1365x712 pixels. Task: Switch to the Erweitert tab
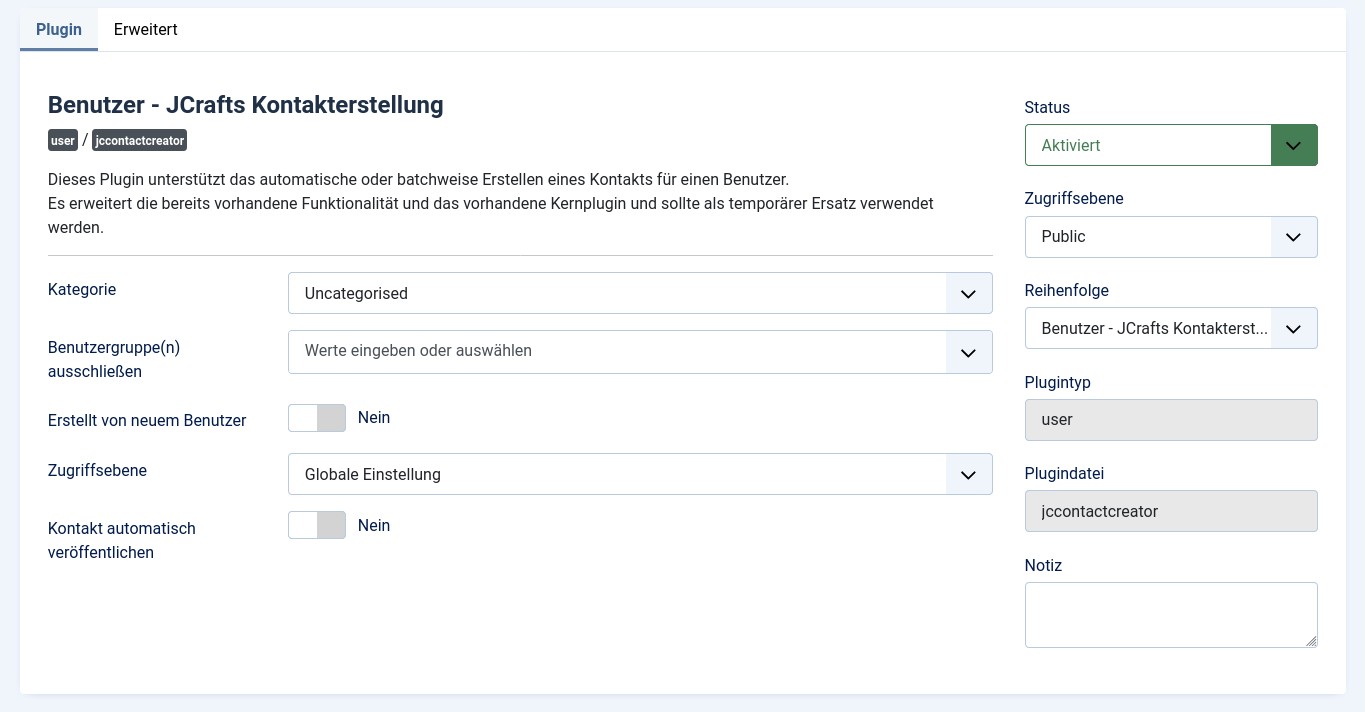pyautogui.click(x=145, y=30)
